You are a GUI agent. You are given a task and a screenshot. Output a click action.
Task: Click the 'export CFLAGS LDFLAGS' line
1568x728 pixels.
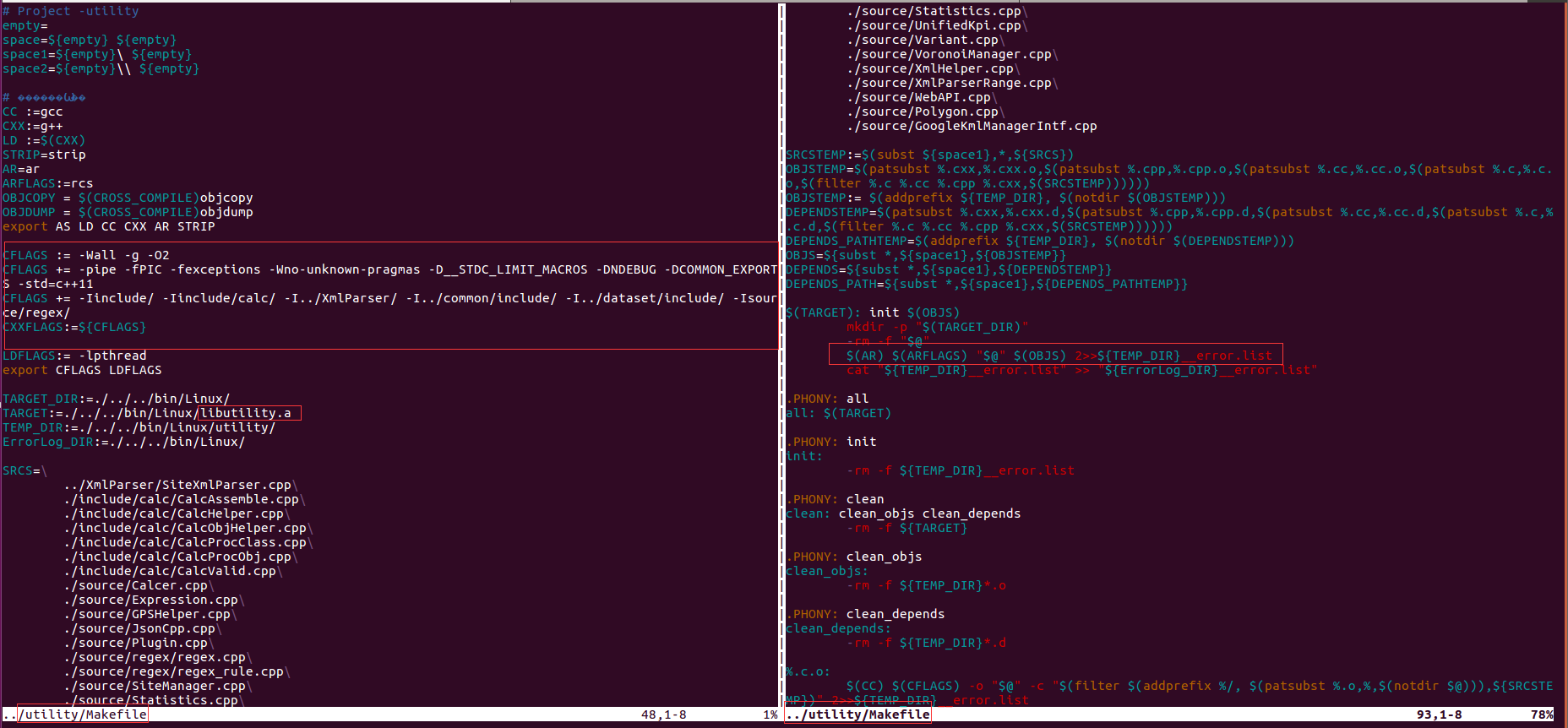click(x=82, y=370)
